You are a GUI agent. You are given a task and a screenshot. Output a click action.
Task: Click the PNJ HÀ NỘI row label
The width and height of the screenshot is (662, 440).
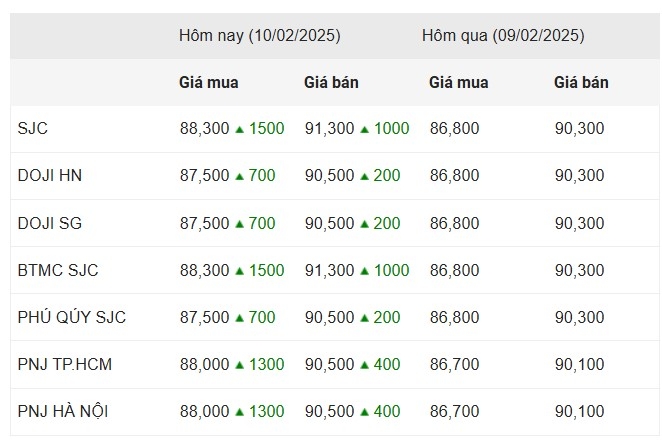(65, 411)
